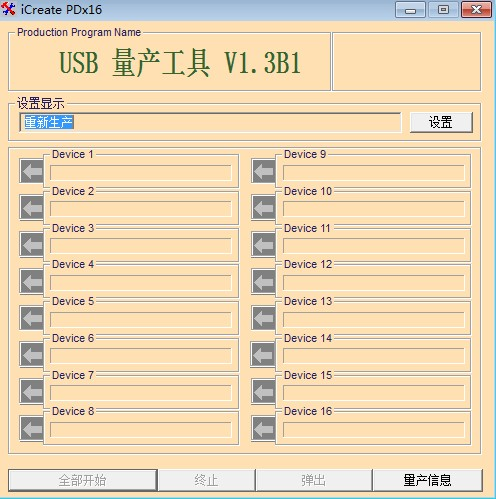The image size is (496, 499).
Task: Click the 终止 stop button
Action: 206,480
